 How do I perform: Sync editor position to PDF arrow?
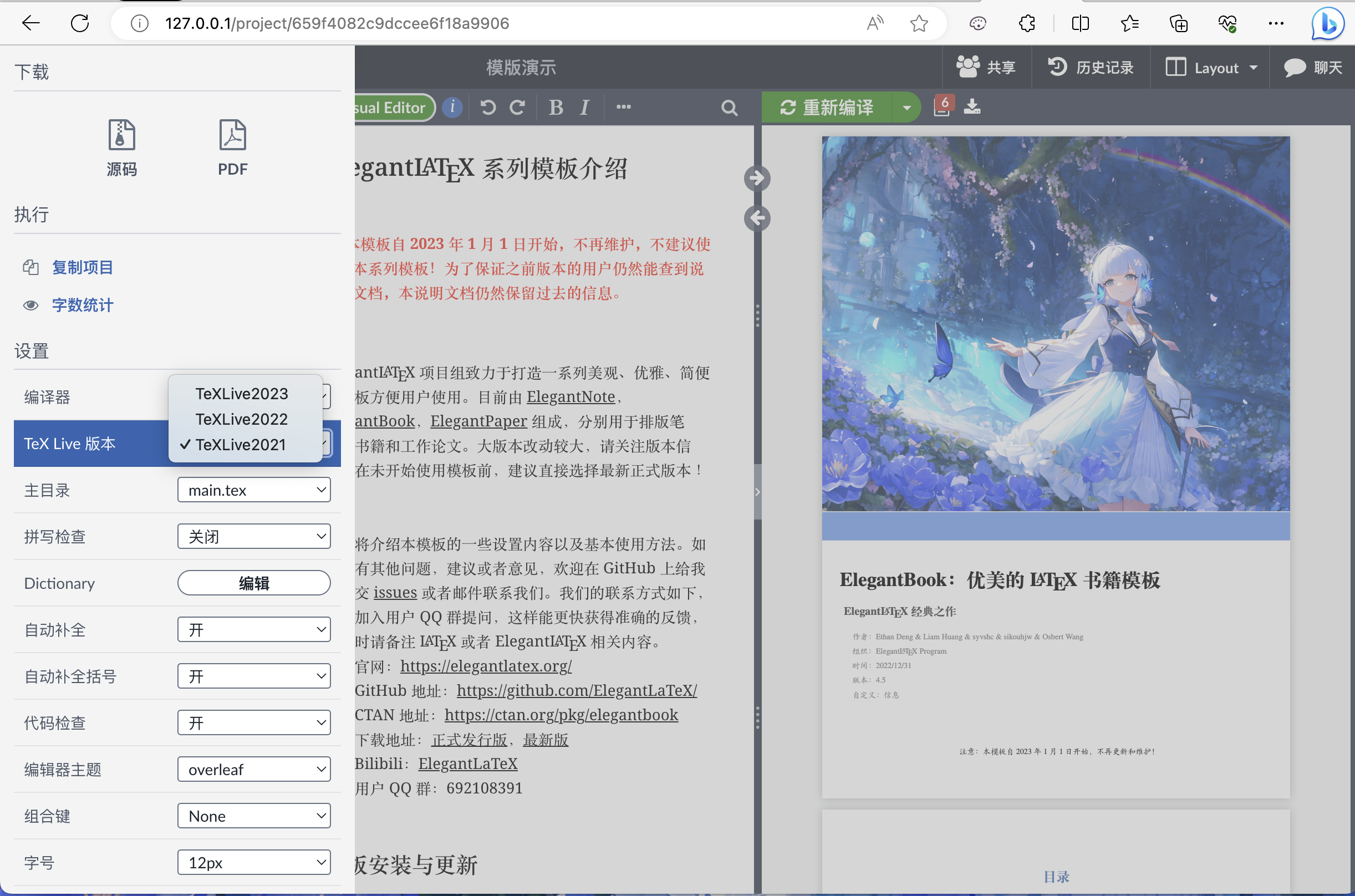click(757, 179)
